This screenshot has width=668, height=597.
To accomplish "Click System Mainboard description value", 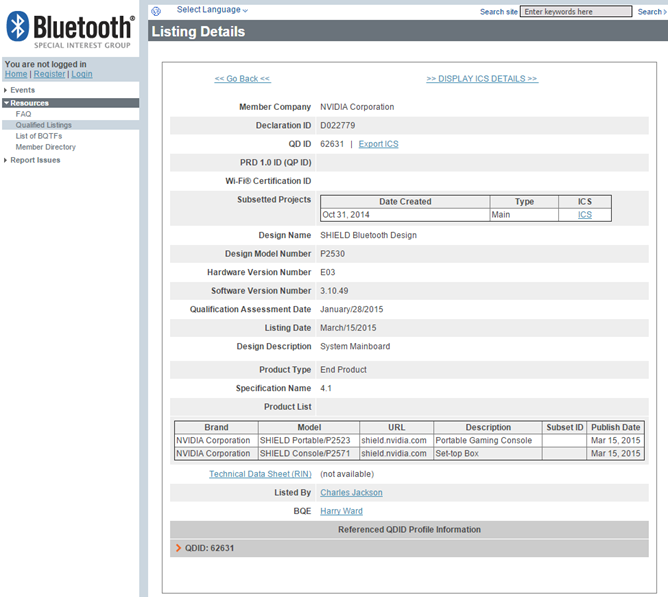I will point(355,346).
